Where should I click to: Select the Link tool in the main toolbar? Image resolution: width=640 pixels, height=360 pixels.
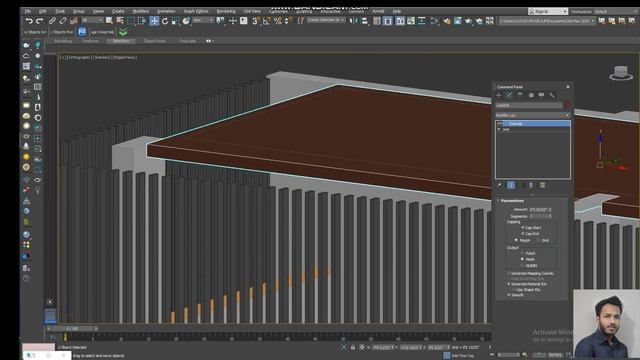tap(52, 21)
